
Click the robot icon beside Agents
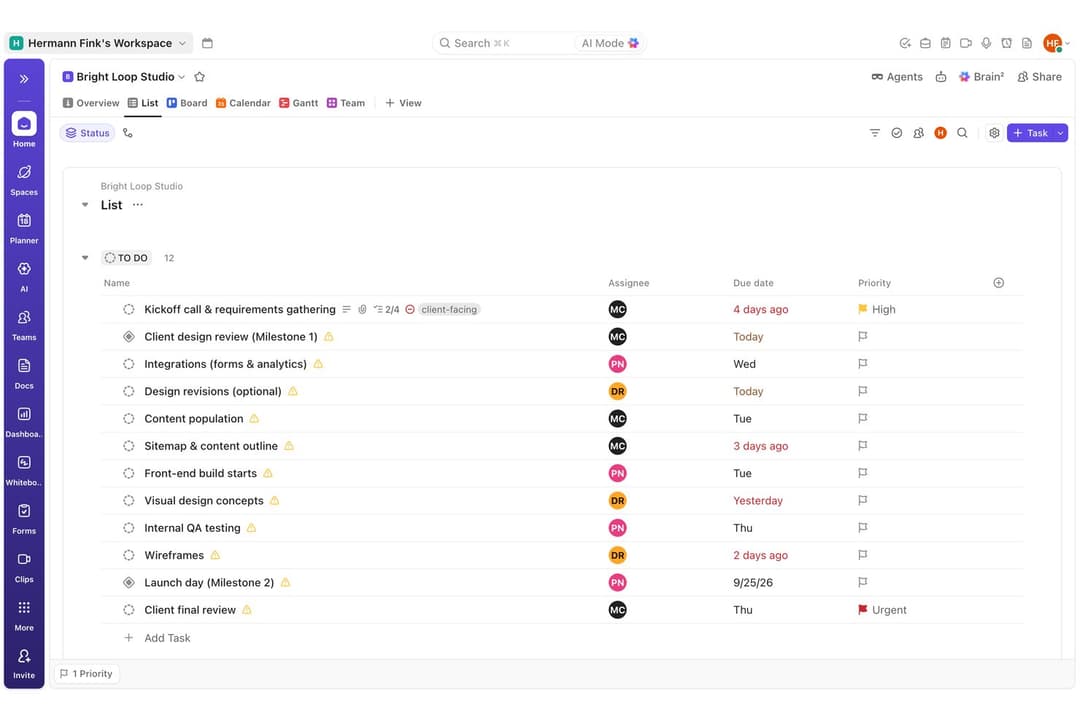(x=941, y=76)
